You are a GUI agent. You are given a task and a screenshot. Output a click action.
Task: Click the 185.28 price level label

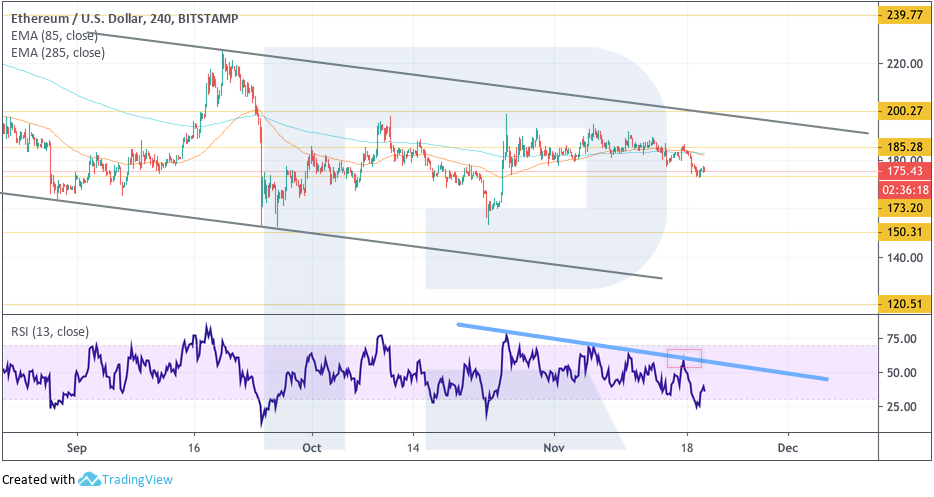tap(903, 147)
